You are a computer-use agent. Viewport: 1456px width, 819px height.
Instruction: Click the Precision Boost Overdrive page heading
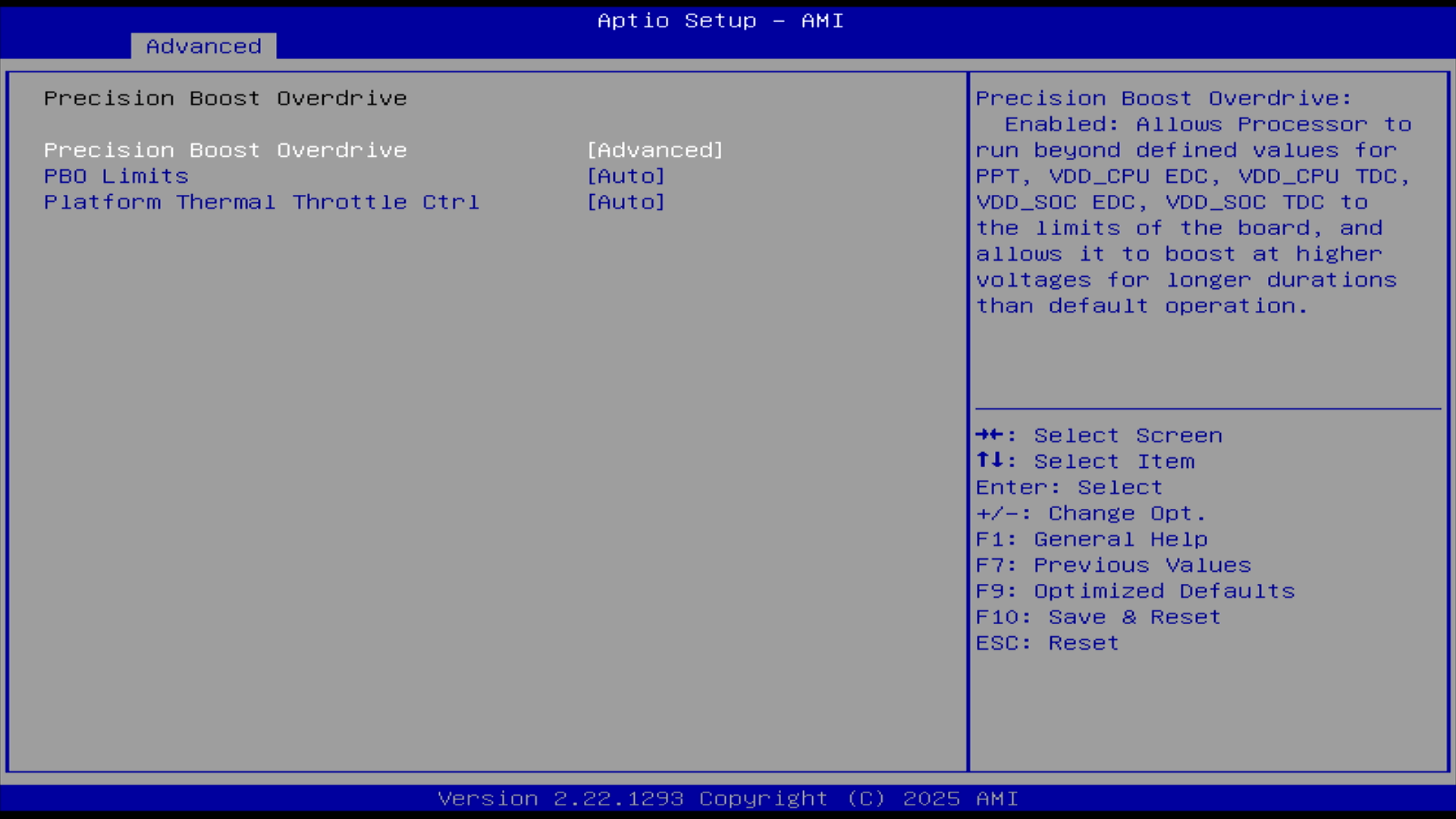click(225, 99)
